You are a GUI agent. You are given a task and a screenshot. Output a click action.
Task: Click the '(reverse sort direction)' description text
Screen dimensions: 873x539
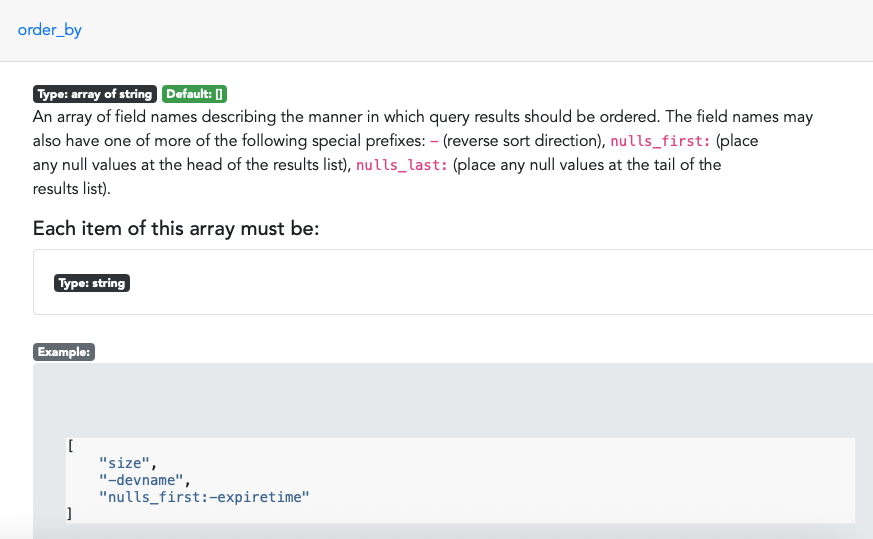522,141
